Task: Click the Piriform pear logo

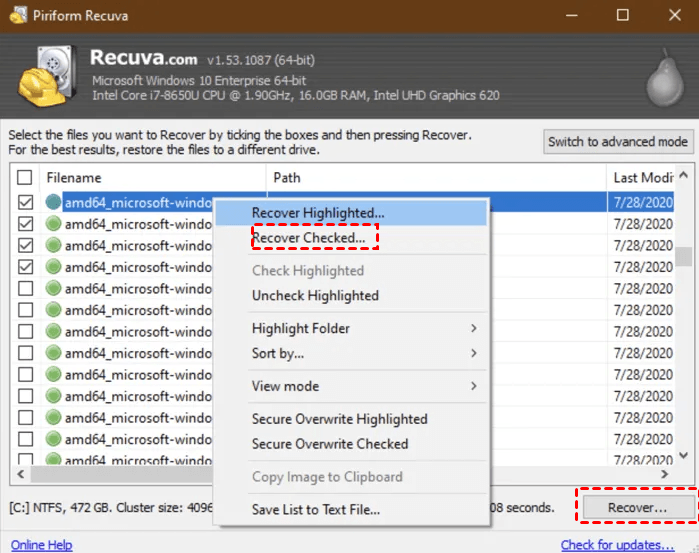Action: (665, 78)
